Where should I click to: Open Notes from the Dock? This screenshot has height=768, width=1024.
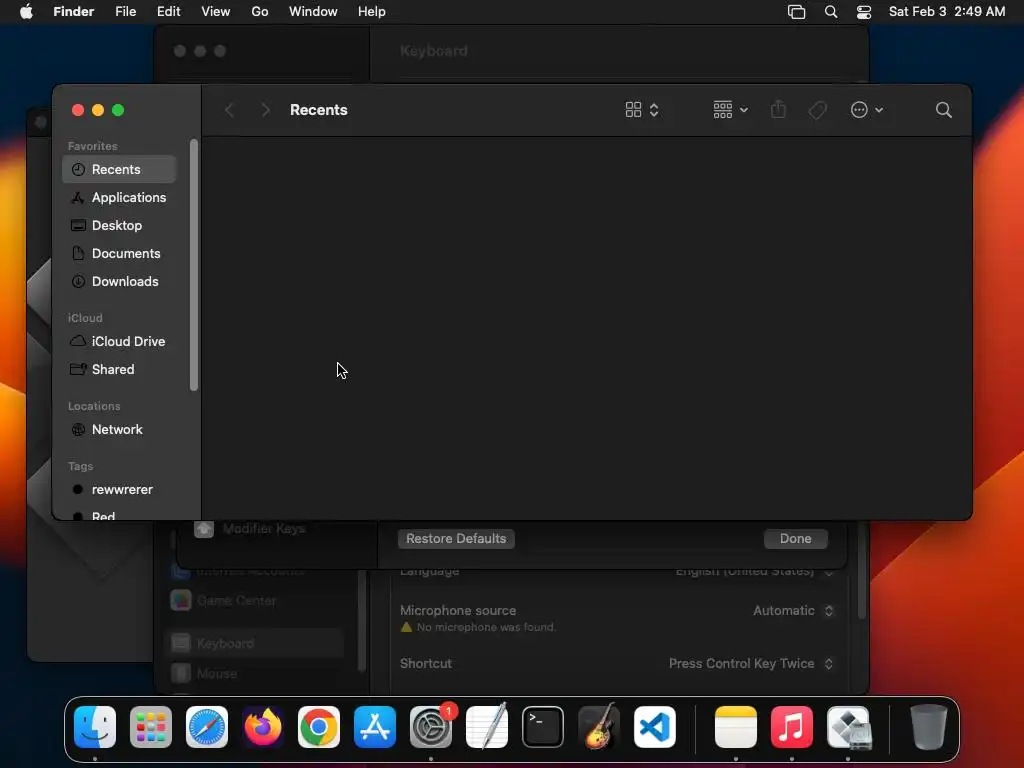coord(736,727)
